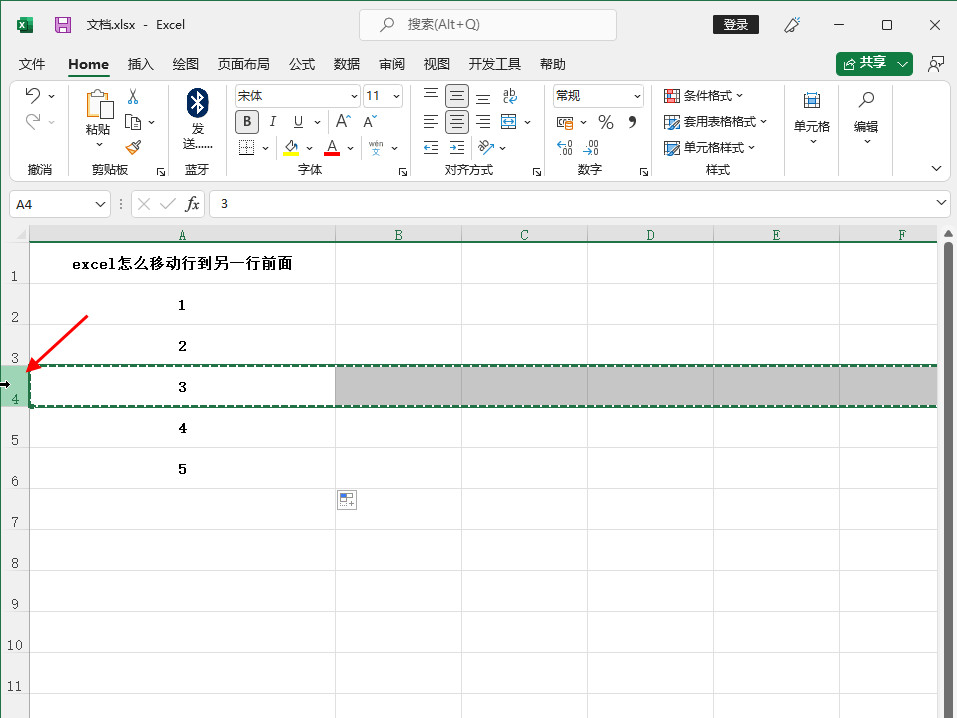Click the Cut scissors icon
This screenshot has height=718, width=957.
coord(133,96)
